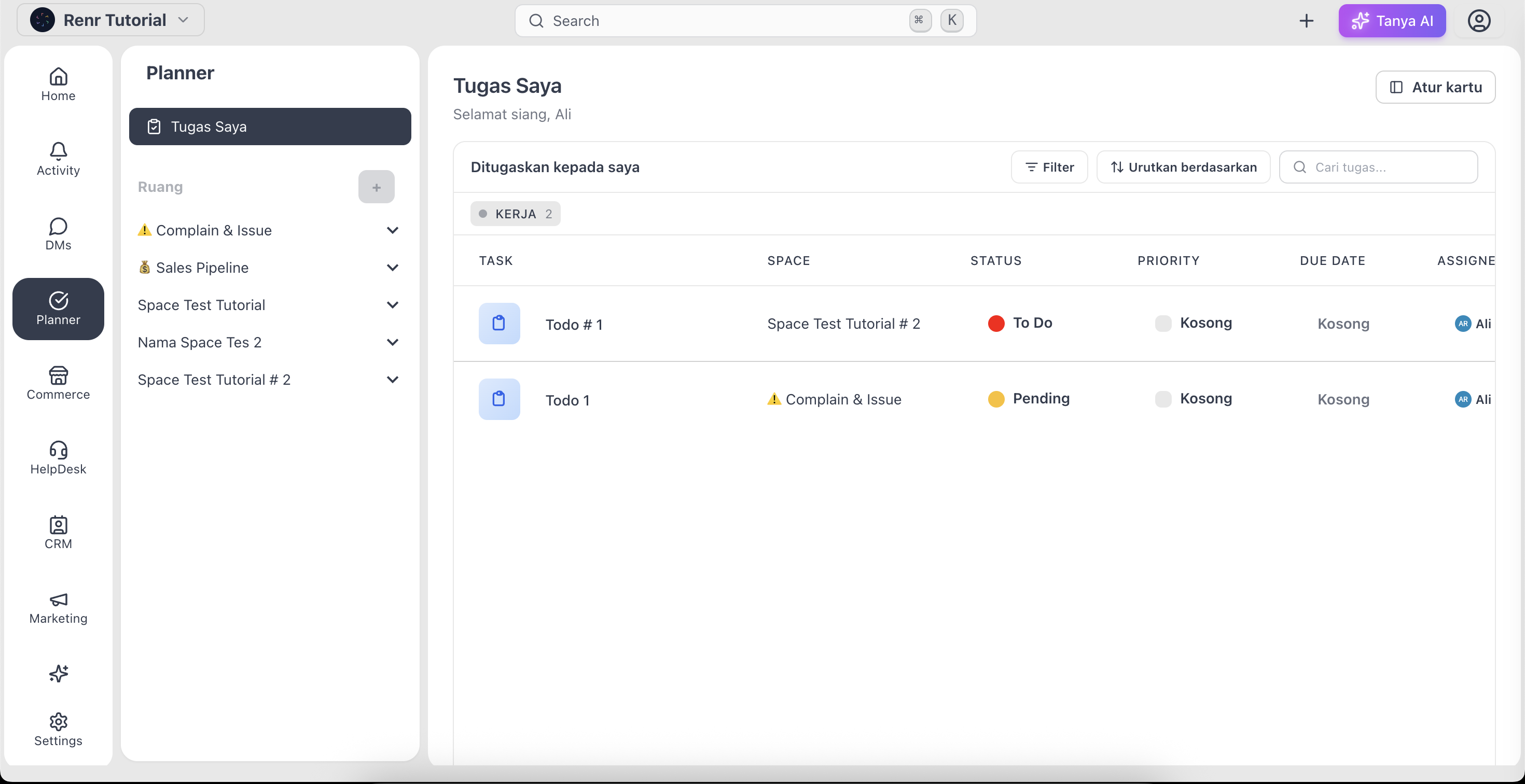Viewport: 1525px width, 784px height.
Task: Click the yellow Pending status dot
Action: tap(996, 399)
